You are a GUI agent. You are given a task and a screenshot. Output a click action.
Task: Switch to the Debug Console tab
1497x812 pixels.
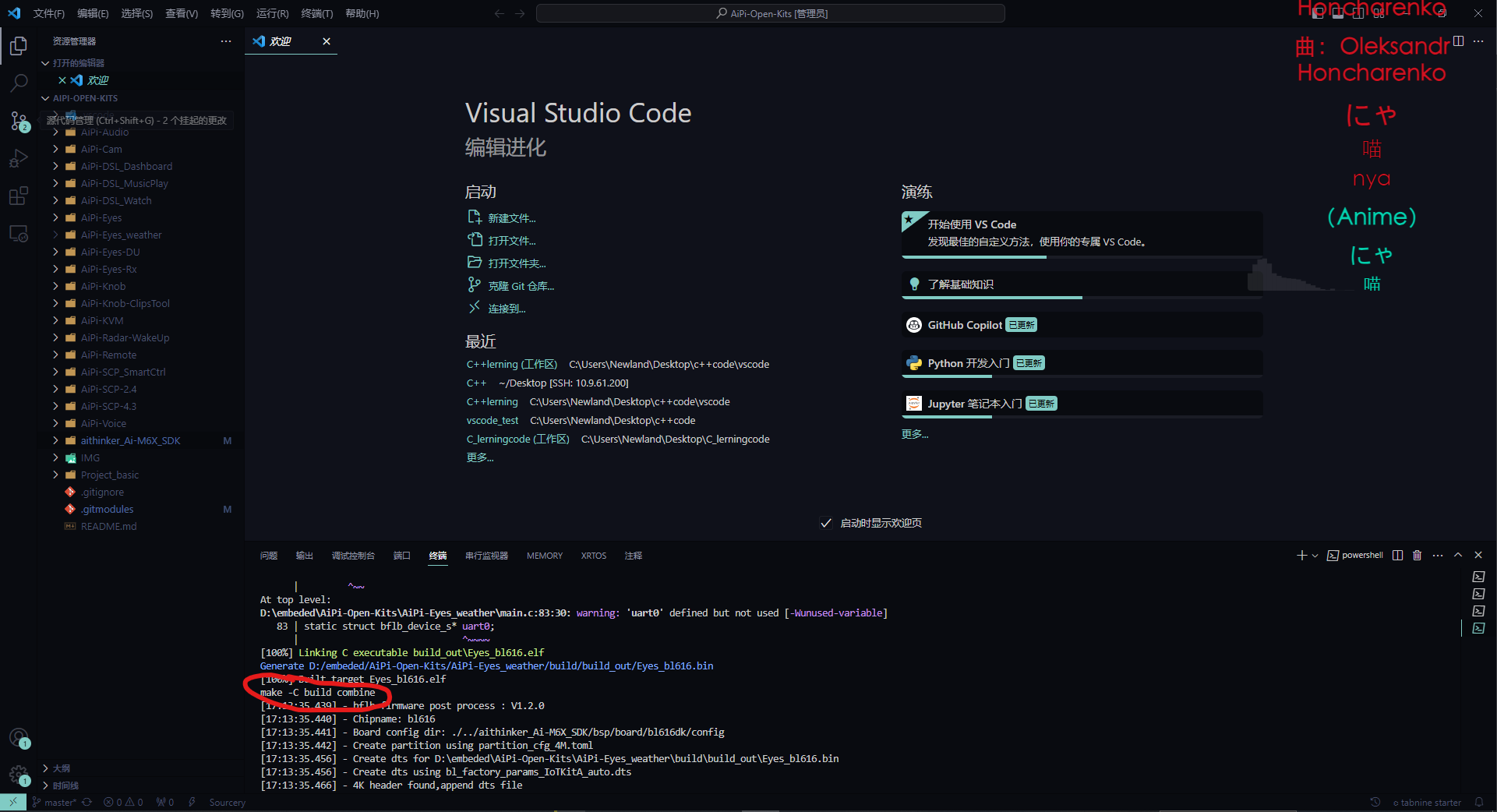tap(353, 556)
